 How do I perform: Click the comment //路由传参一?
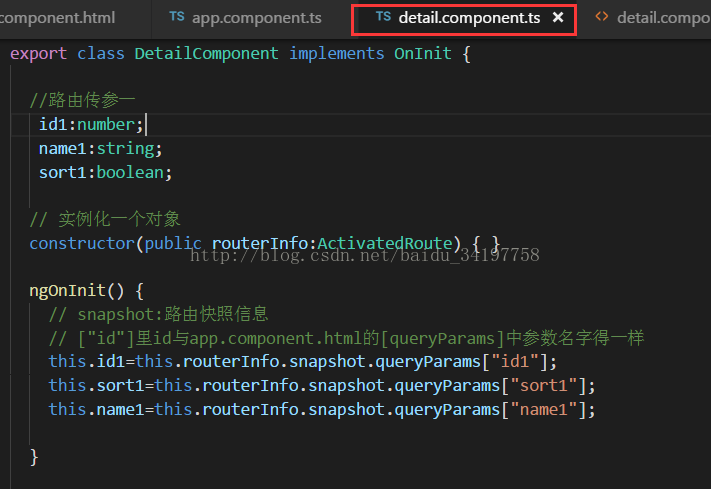(83, 100)
